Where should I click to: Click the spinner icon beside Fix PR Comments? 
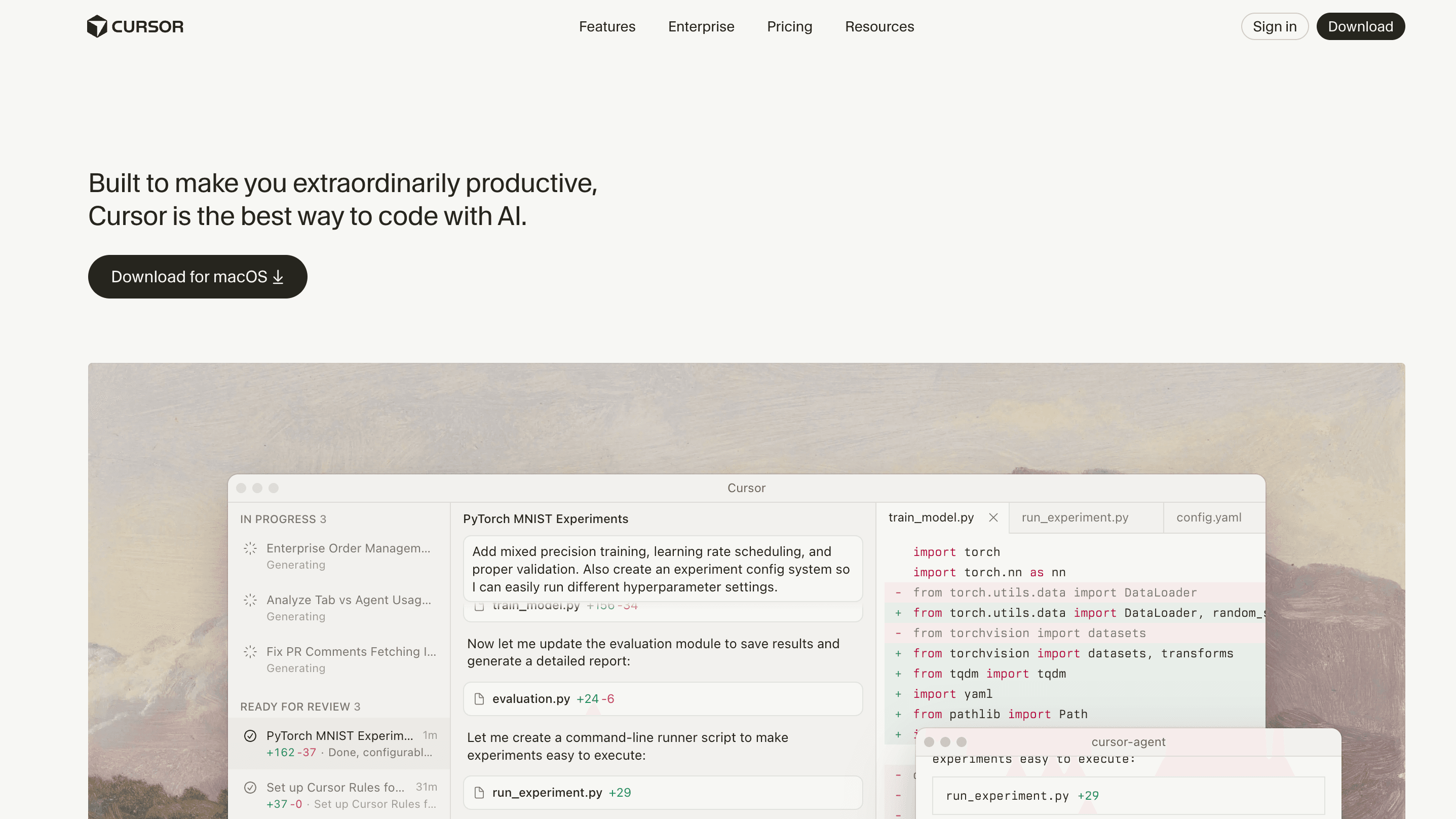pyautogui.click(x=250, y=652)
